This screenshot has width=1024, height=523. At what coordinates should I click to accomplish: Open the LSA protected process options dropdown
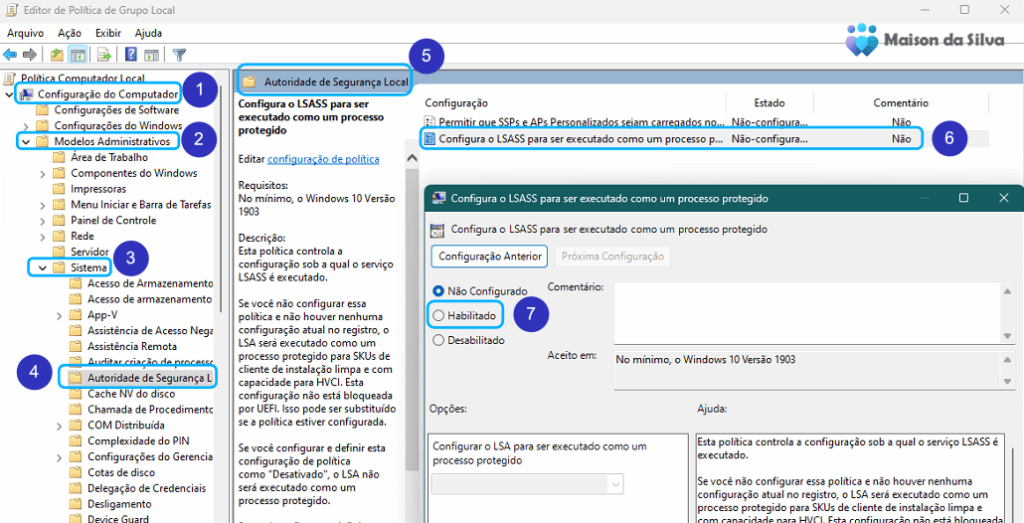(528, 484)
